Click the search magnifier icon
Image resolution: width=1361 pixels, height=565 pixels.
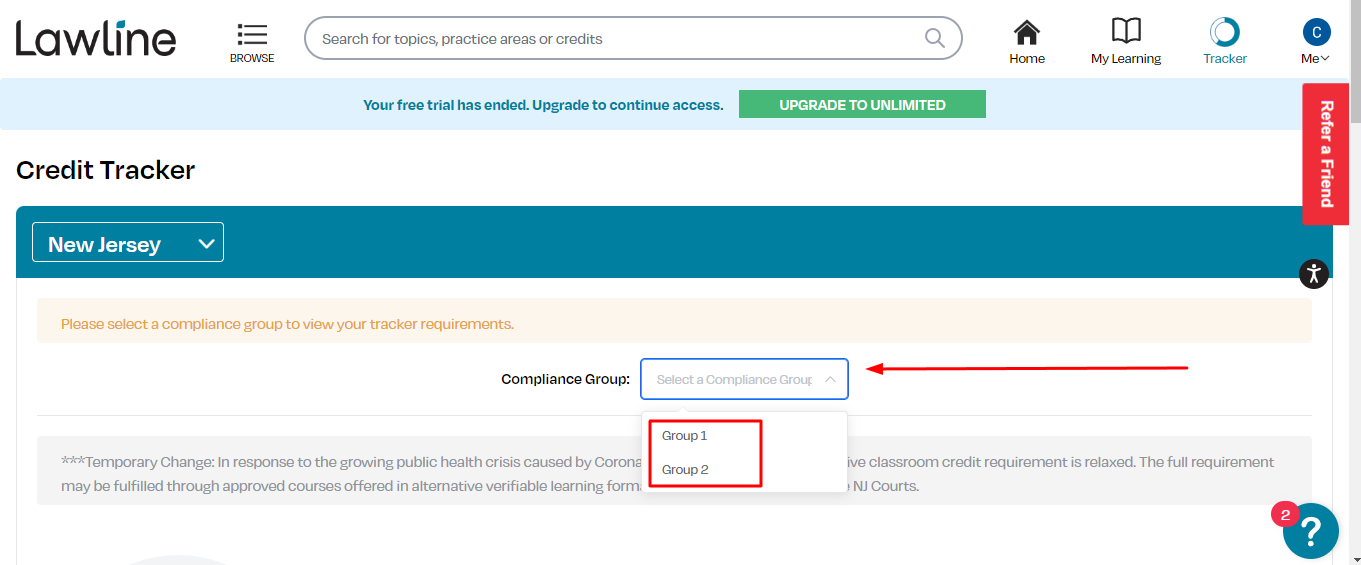tap(934, 38)
